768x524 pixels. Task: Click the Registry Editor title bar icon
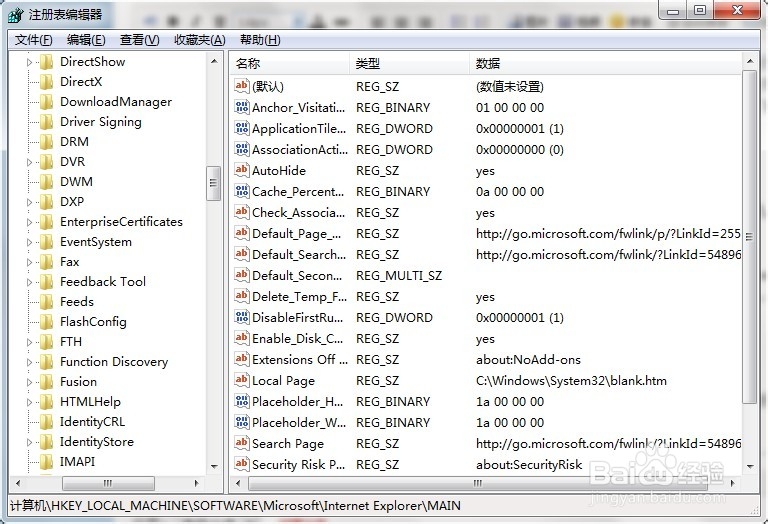pos(16,15)
